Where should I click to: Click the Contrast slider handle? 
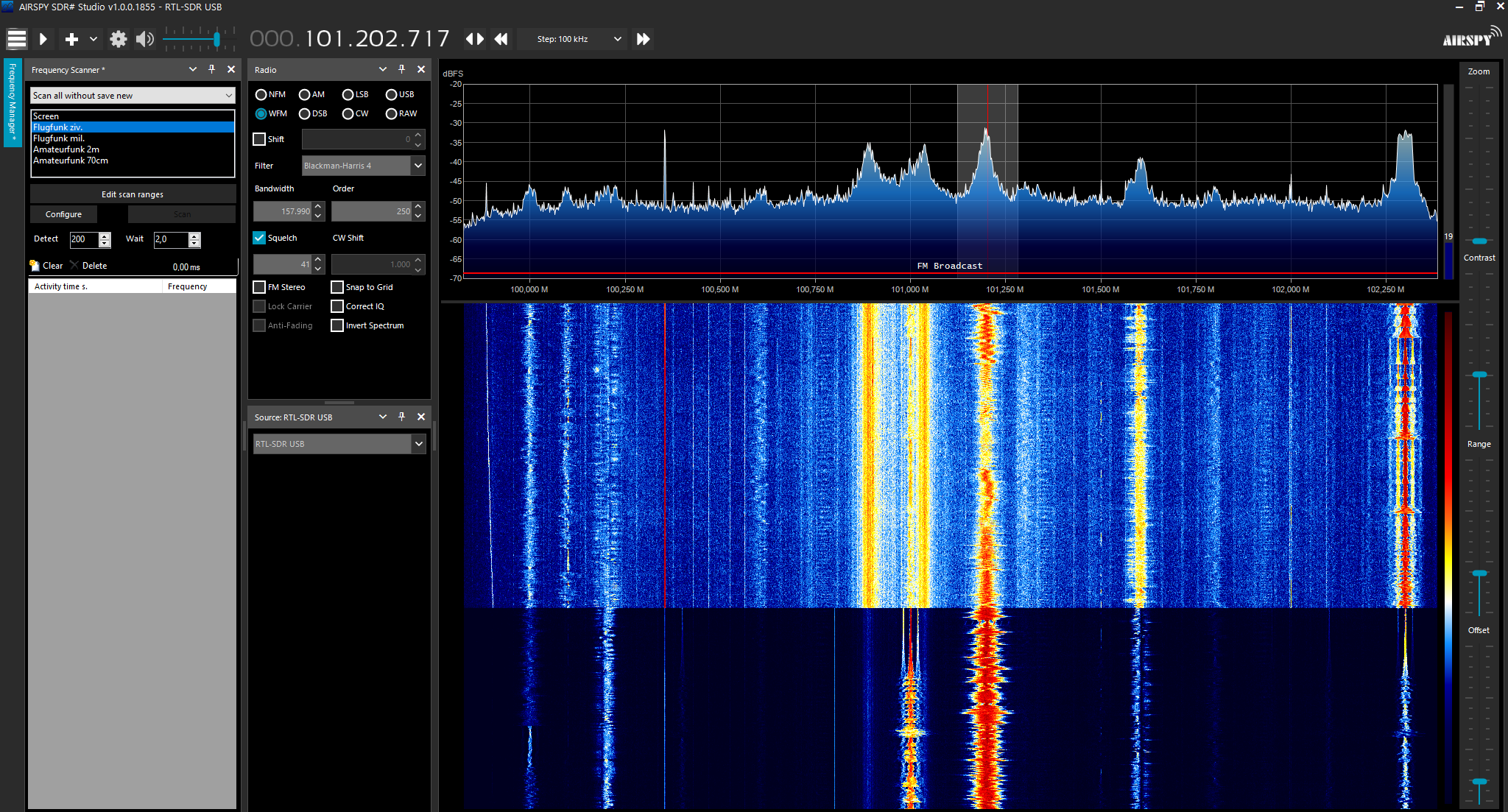(x=1479, y=375)
